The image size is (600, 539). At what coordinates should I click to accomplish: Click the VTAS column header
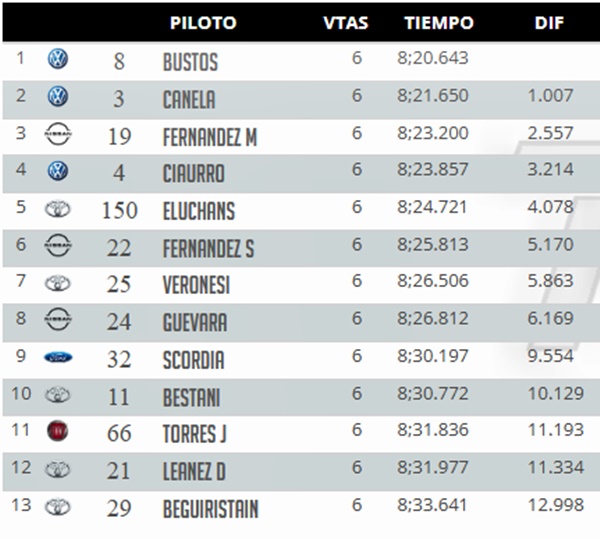pos(346,23)
